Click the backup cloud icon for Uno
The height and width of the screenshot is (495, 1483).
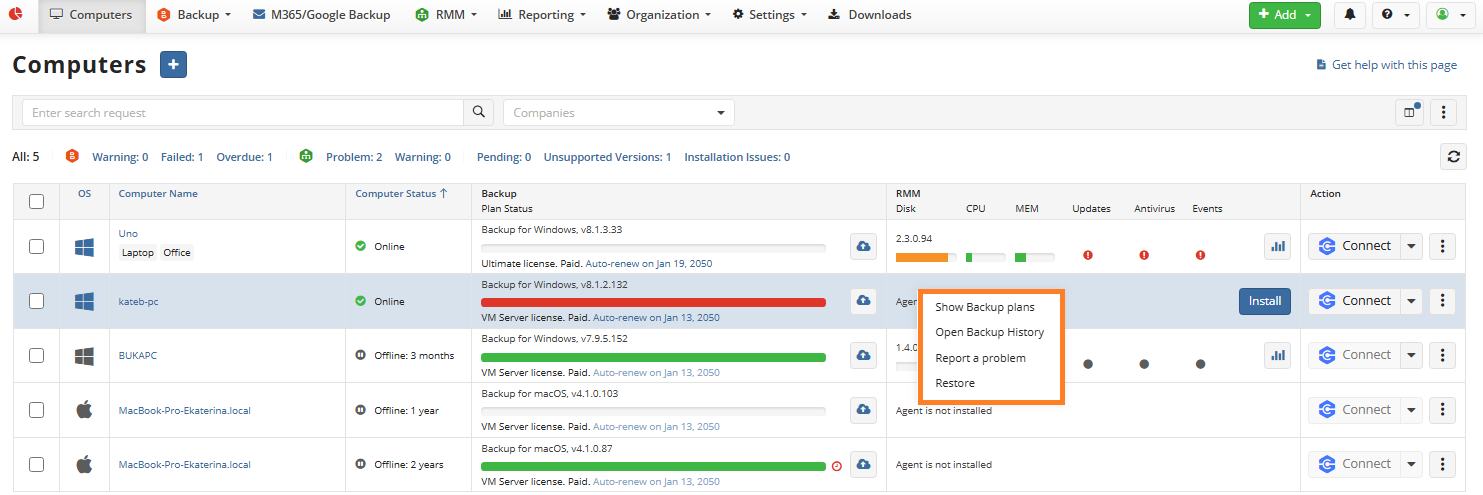(863, 246)
